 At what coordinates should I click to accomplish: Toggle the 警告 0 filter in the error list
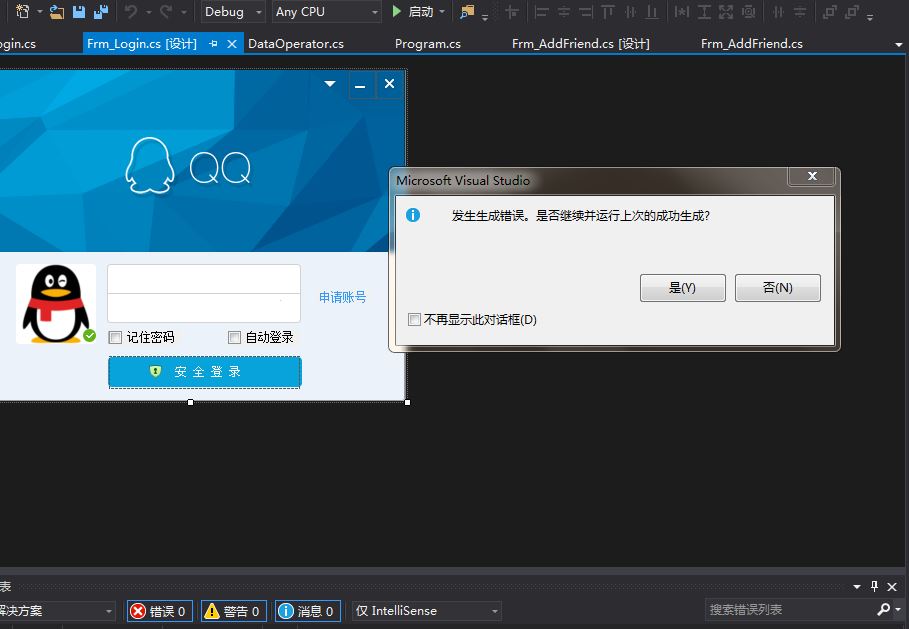(x=234, y=611)
